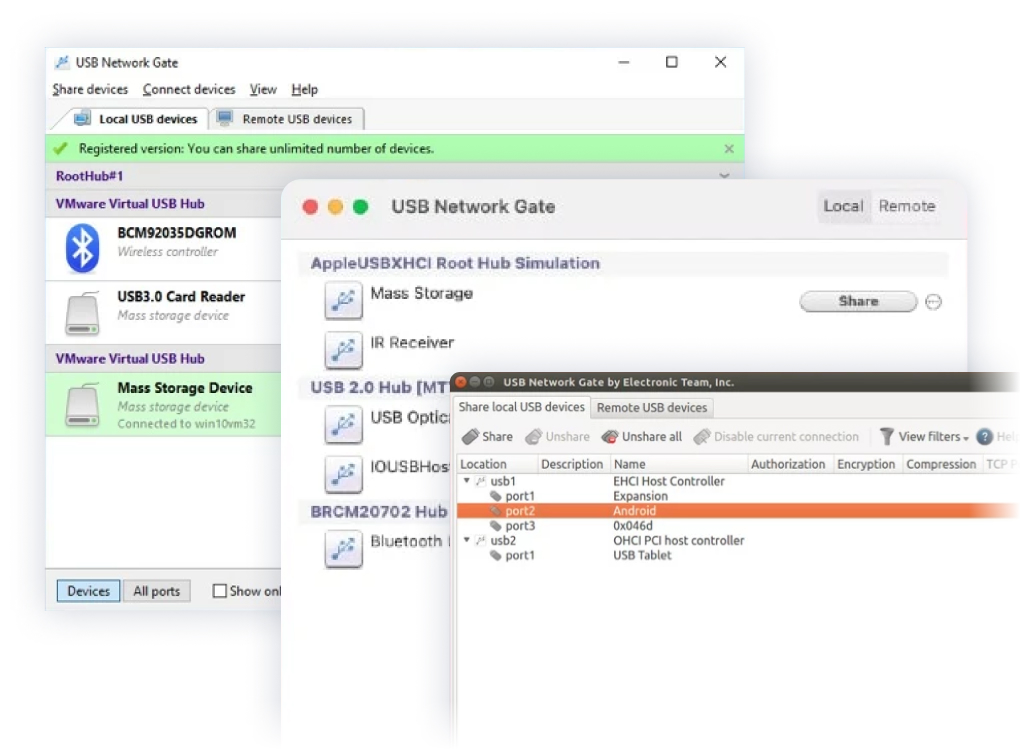Select the USB3.0 Card Reader drive icon
Viewport: 1020px width, 750px height.
[82, 313]
